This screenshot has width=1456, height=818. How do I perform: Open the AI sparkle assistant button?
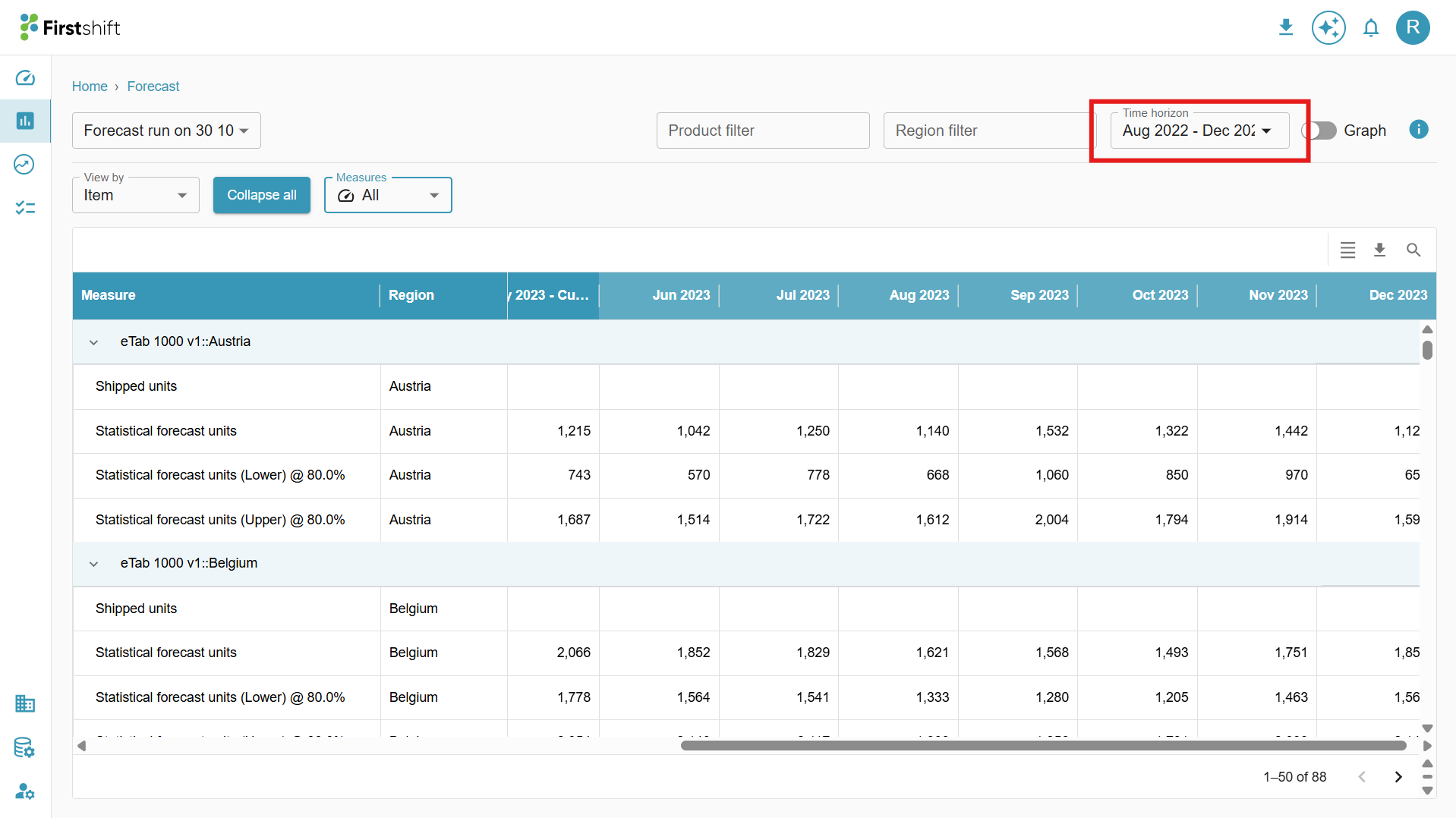[x=1328, y=28]
